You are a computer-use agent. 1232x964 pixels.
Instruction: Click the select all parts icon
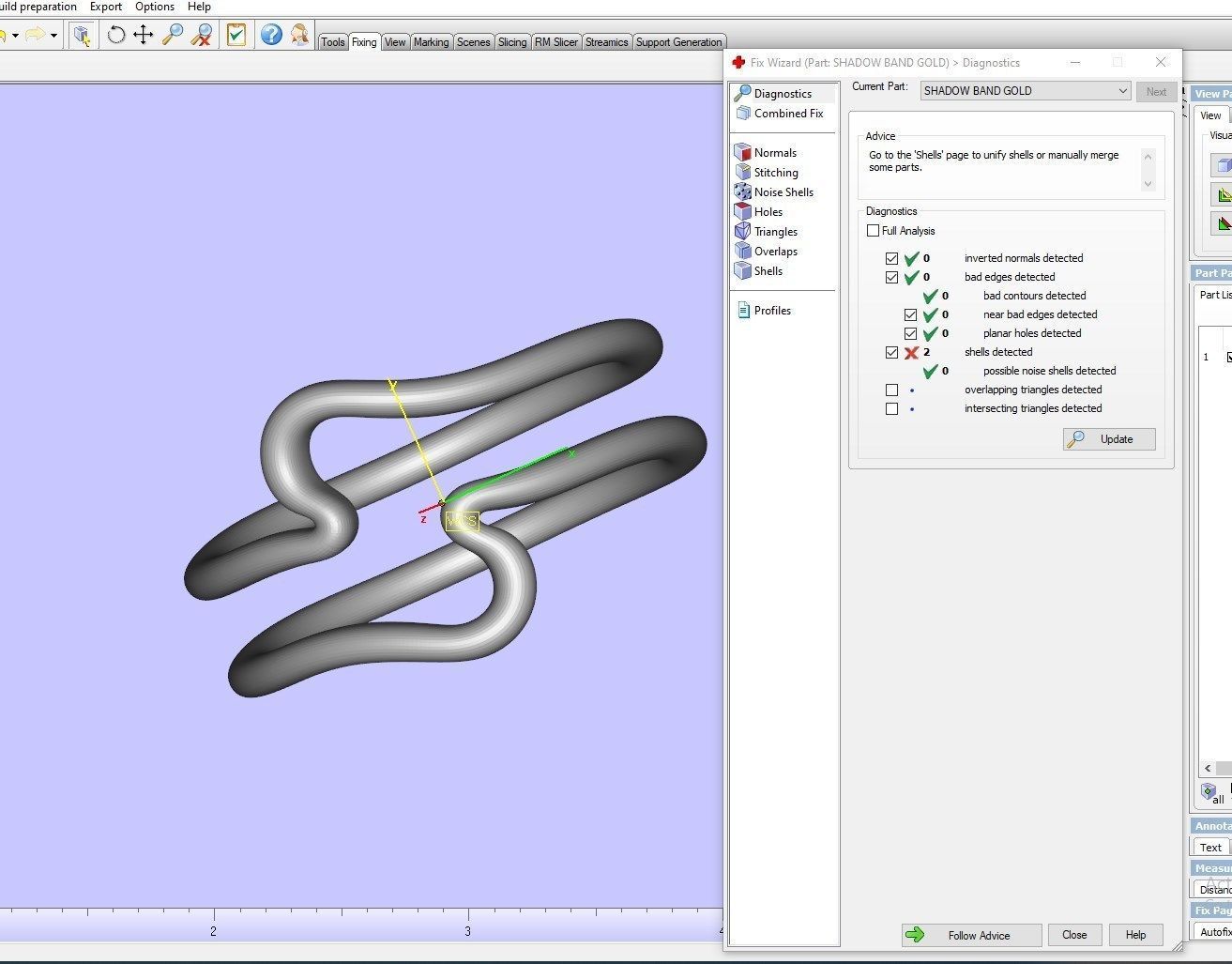[1209, 792]
